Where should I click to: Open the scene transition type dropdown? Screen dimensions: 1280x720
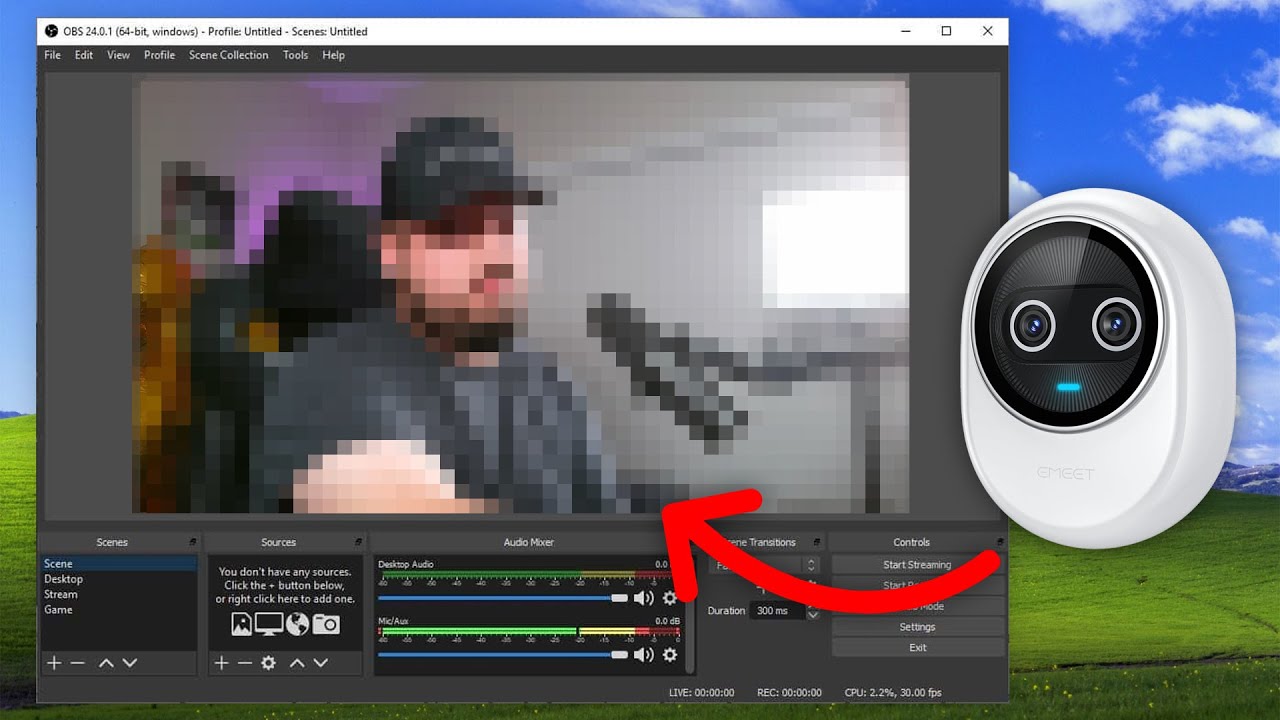(x=765, y=565)
